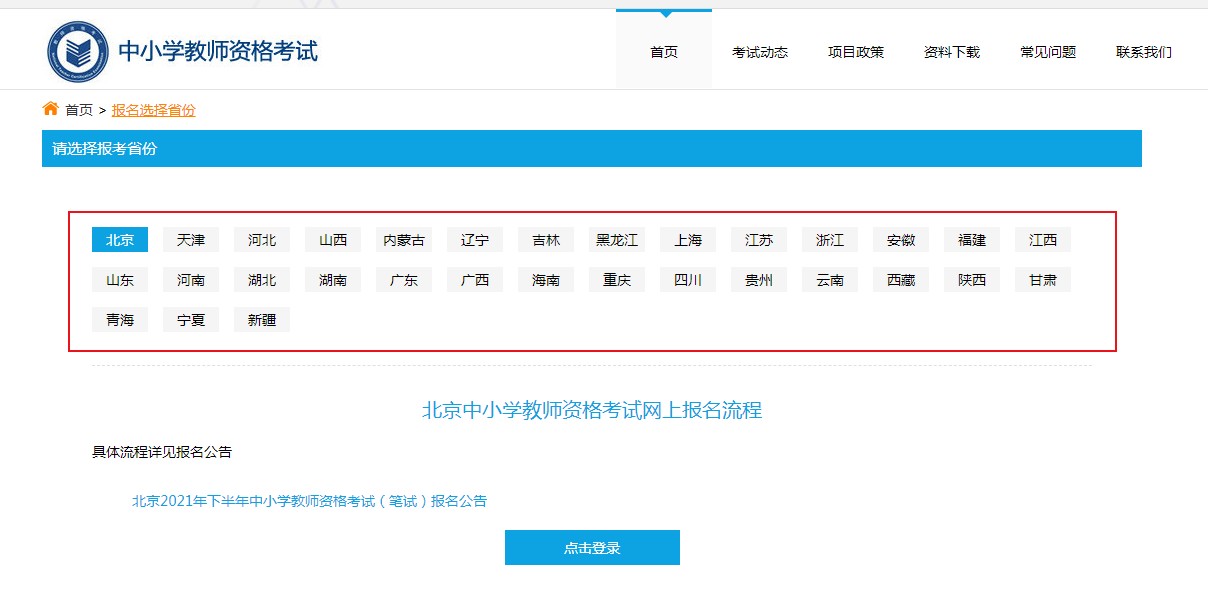
Task: Pick 广东 from the province list
Action: [404, 280]
